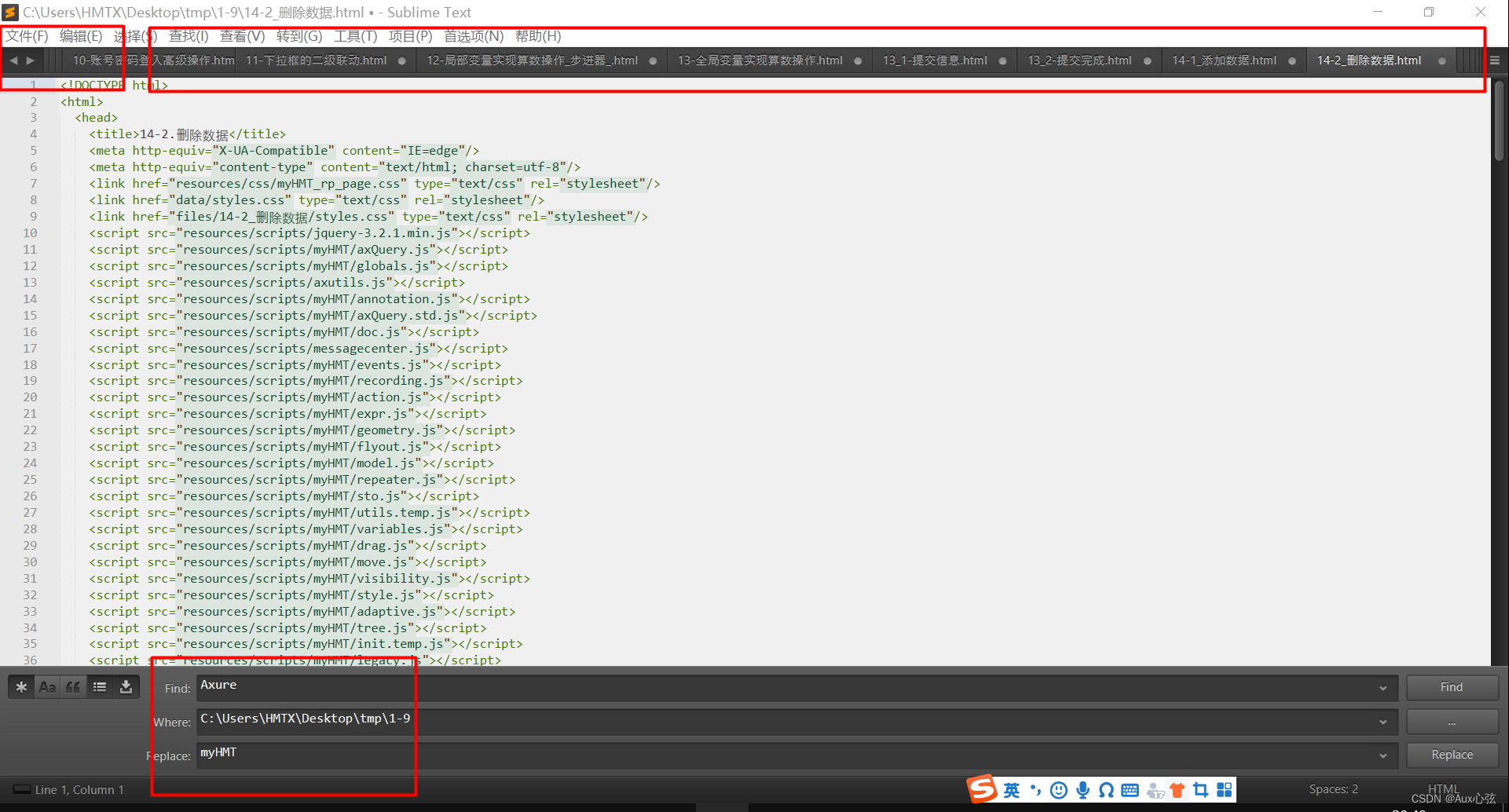Open the 帮助(H) menu

click(538, 36)
